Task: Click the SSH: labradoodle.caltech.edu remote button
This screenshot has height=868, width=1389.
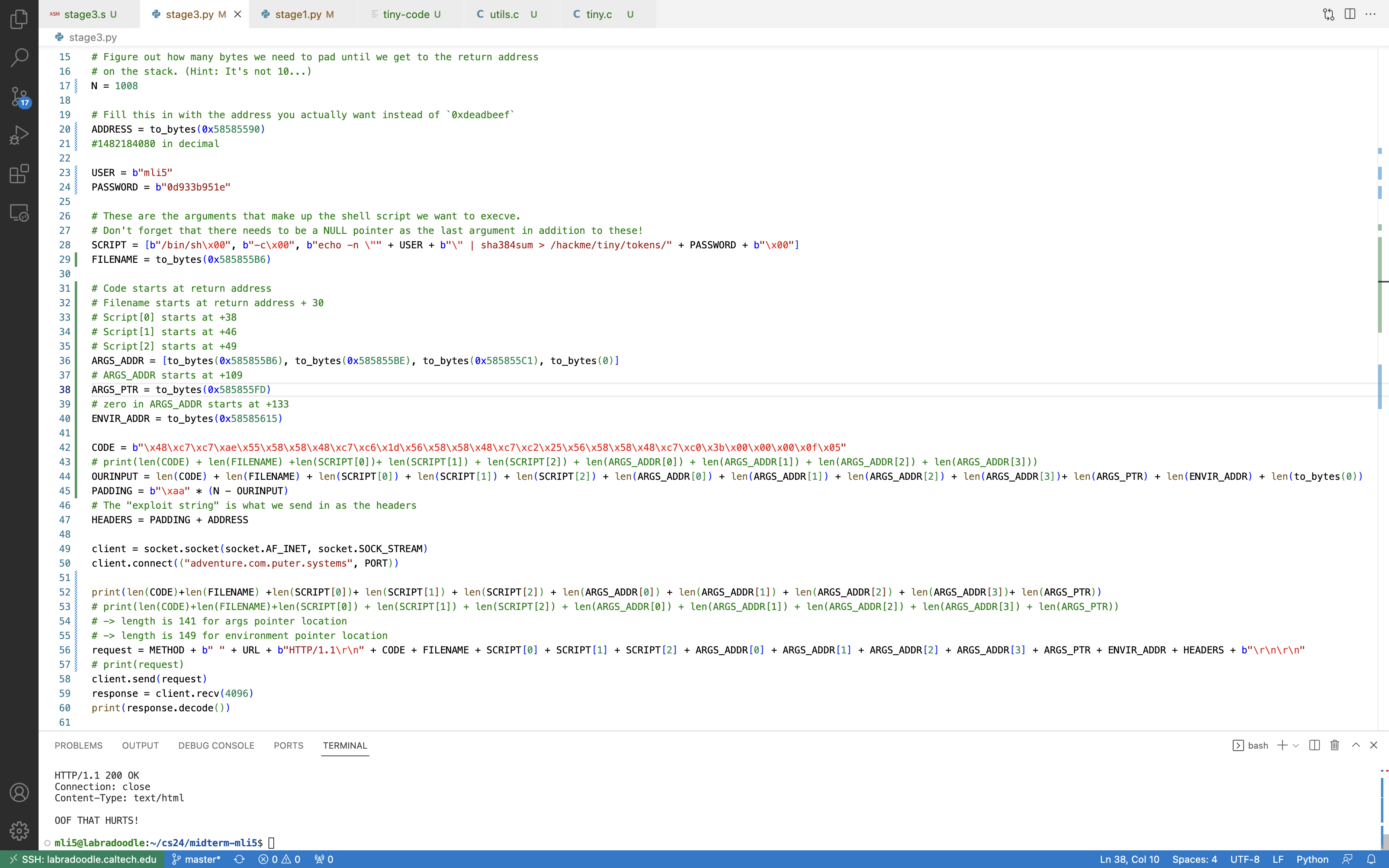Action: click(83, 860)
